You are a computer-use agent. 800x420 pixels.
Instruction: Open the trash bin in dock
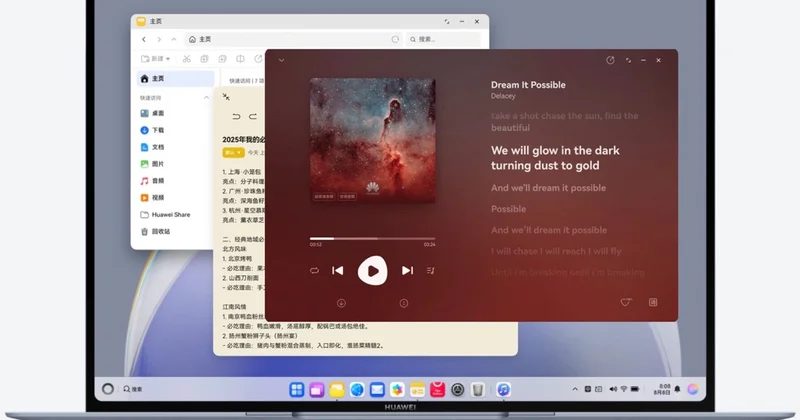pos(478,390)
